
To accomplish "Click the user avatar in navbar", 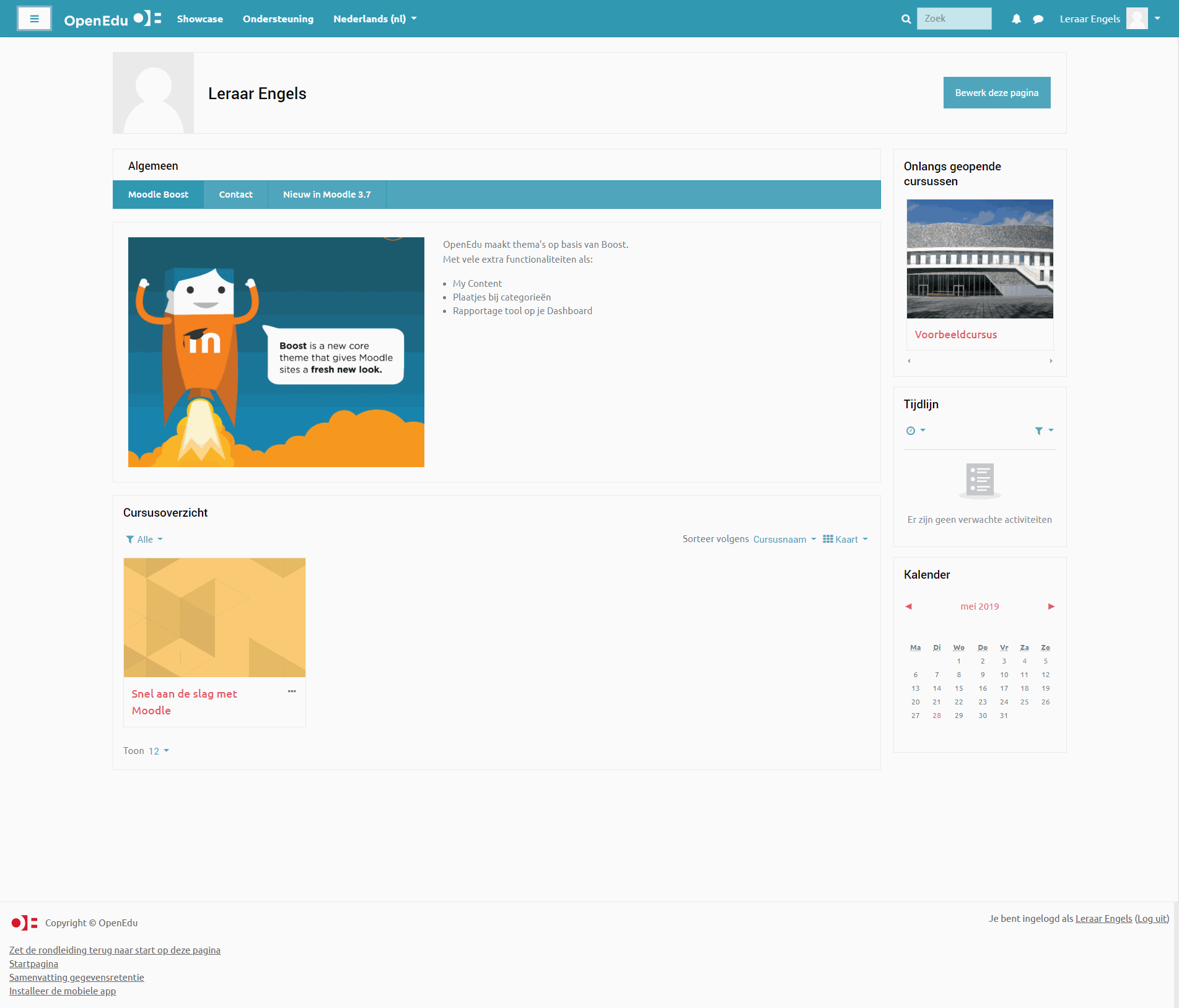I will coord(1137,19).
